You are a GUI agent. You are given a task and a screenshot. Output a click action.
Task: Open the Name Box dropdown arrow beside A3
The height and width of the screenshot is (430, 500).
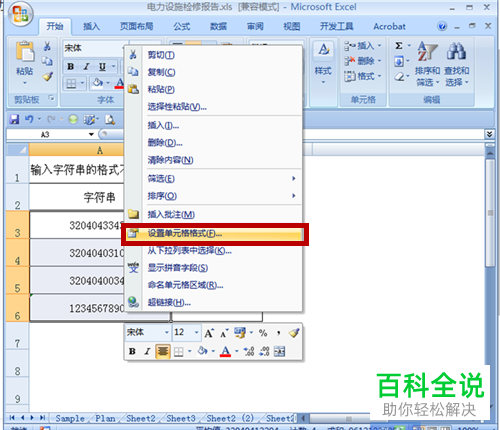pos(91,134)
